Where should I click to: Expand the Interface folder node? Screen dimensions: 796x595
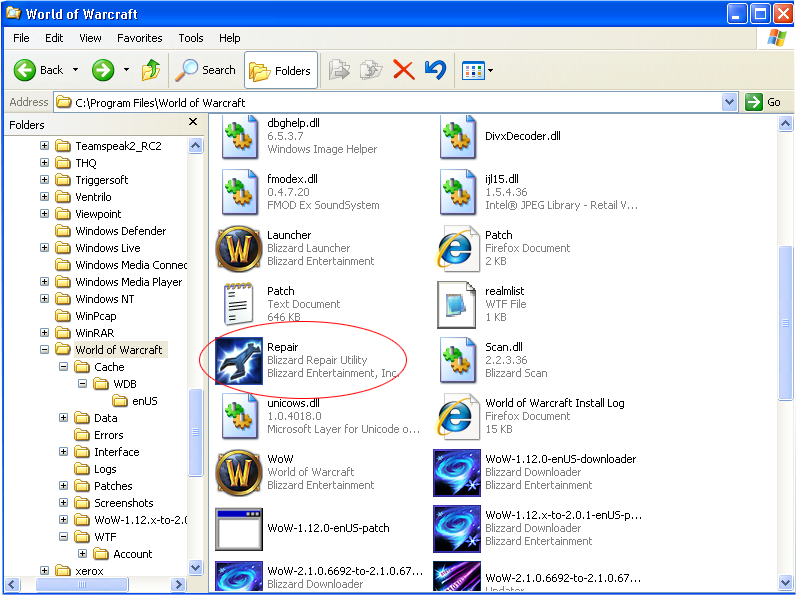click(63, 452)
